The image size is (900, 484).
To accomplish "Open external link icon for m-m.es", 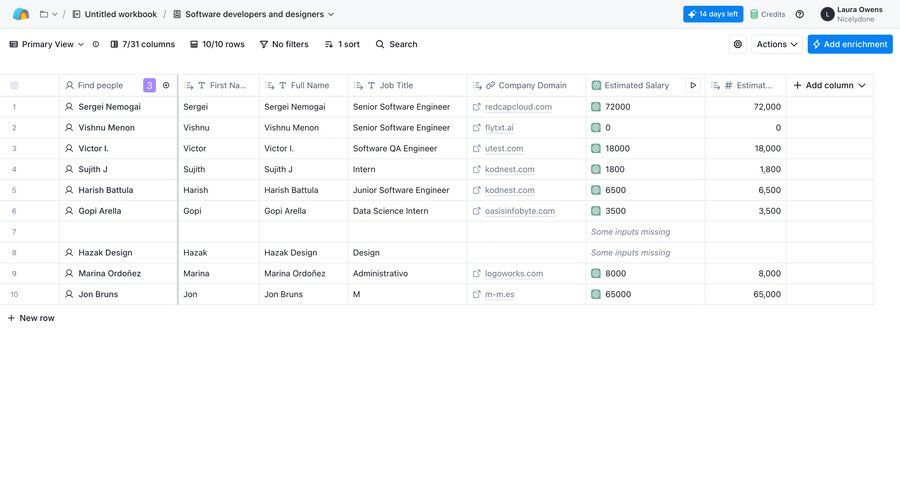I will 476,294.
